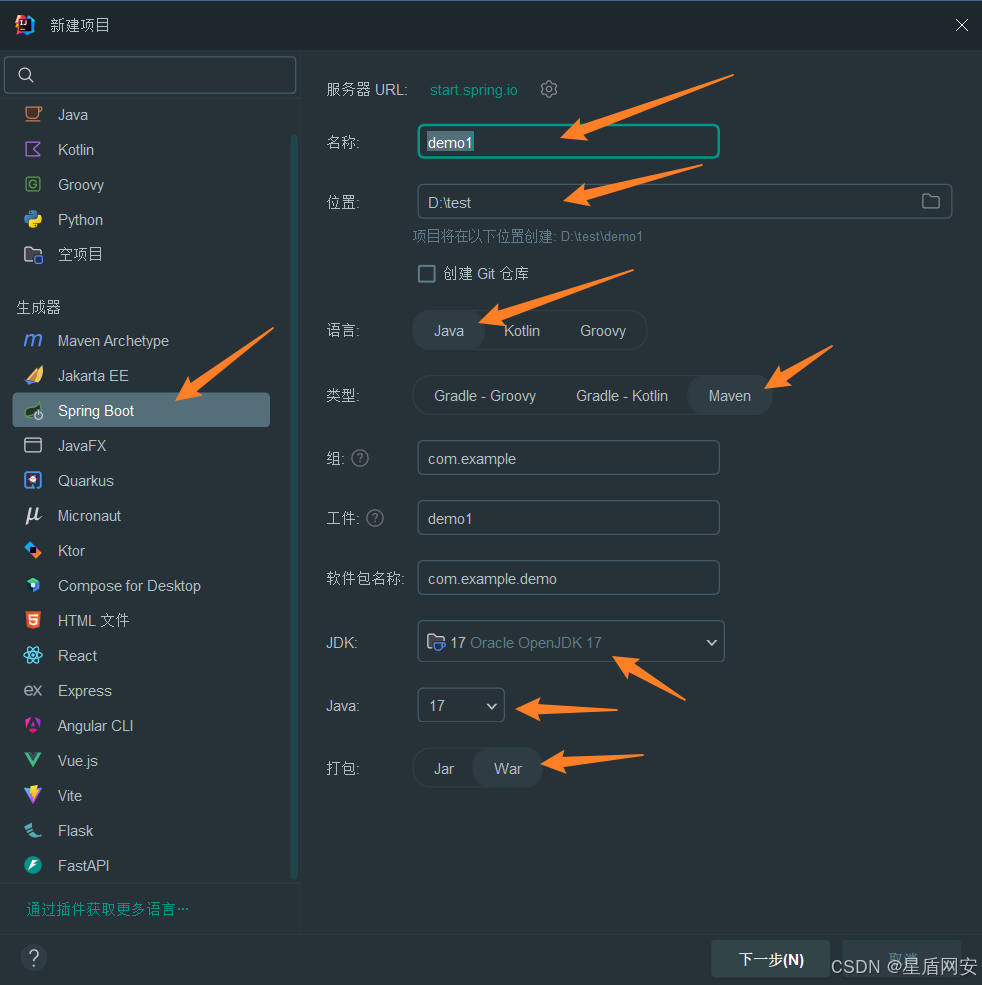982x985 pixels.
Task: Click the React icon
Action: pyautogui.click(x=33, y=655)
